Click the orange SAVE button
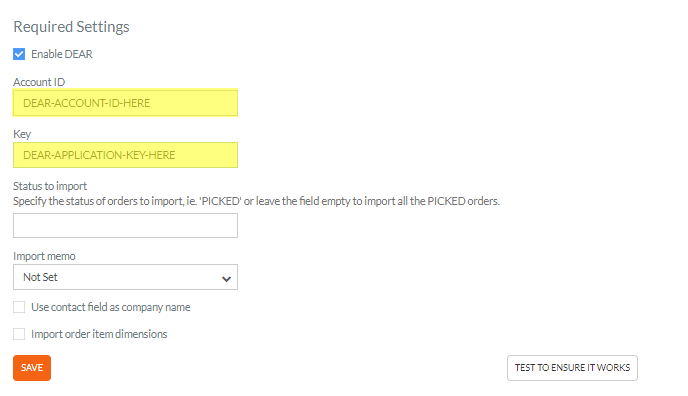The width and height of the screenshot is (688, 396). 32,368
